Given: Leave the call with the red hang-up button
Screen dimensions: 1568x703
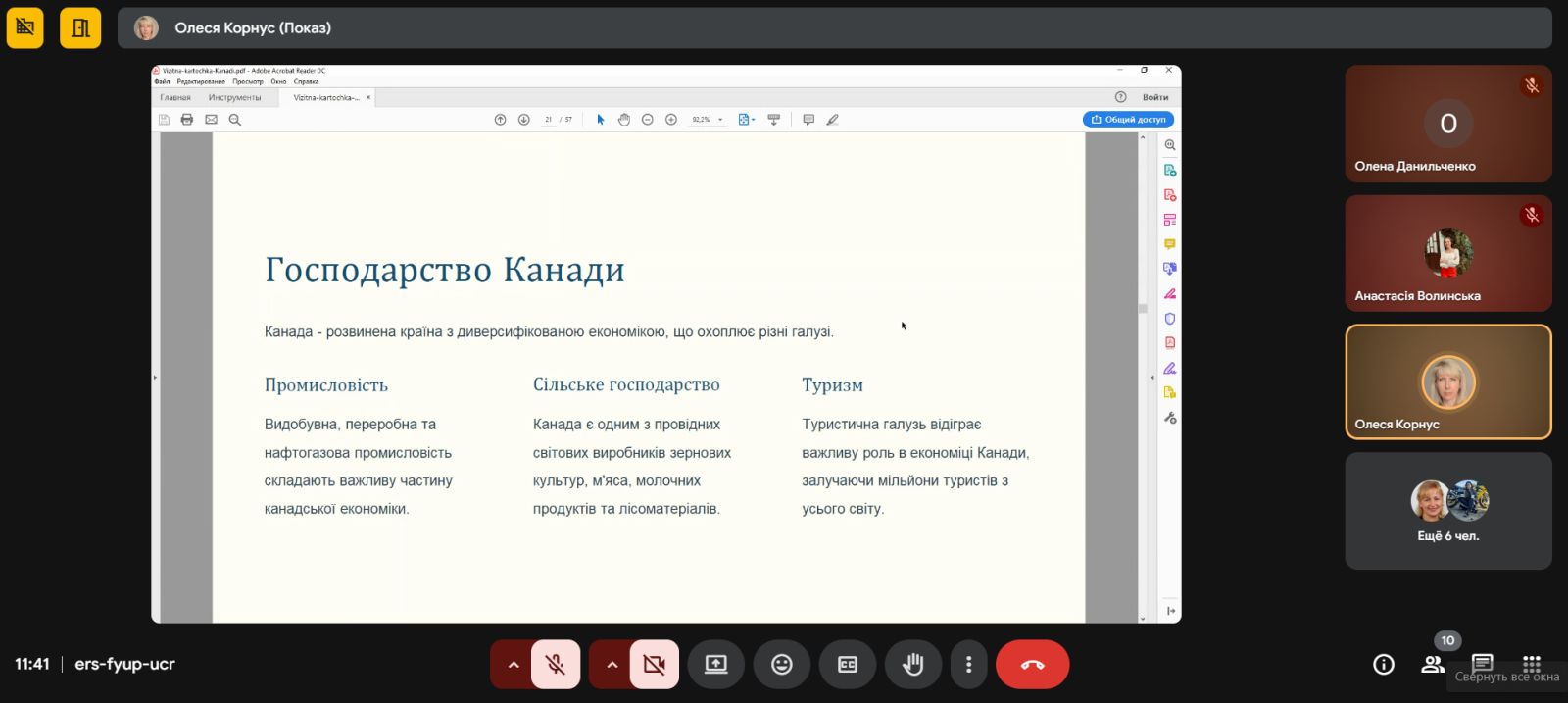Looking at the screenshot, I should tap(1032, 665).
